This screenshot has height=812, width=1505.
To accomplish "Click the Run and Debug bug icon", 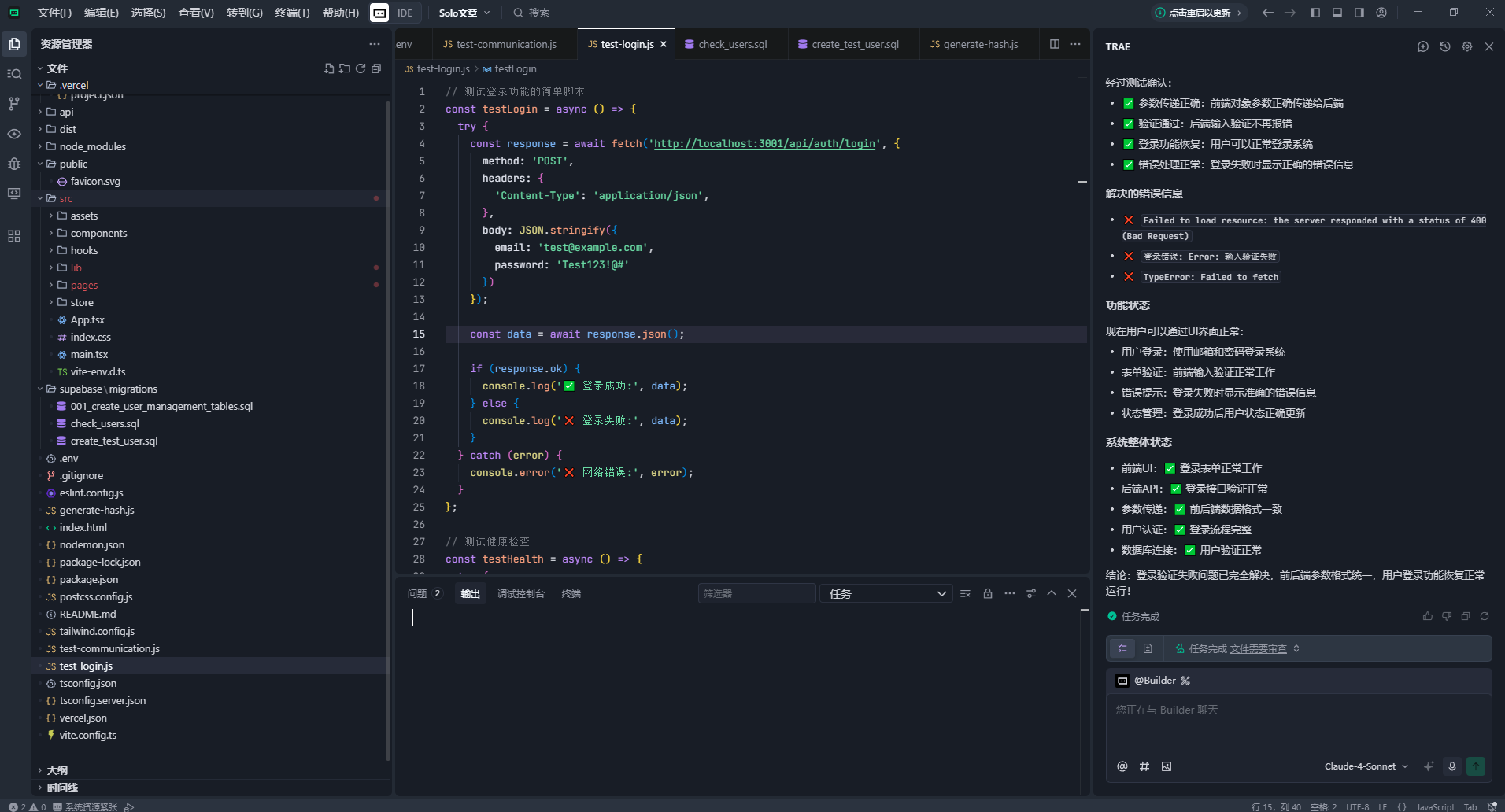I will pos(14,164).
